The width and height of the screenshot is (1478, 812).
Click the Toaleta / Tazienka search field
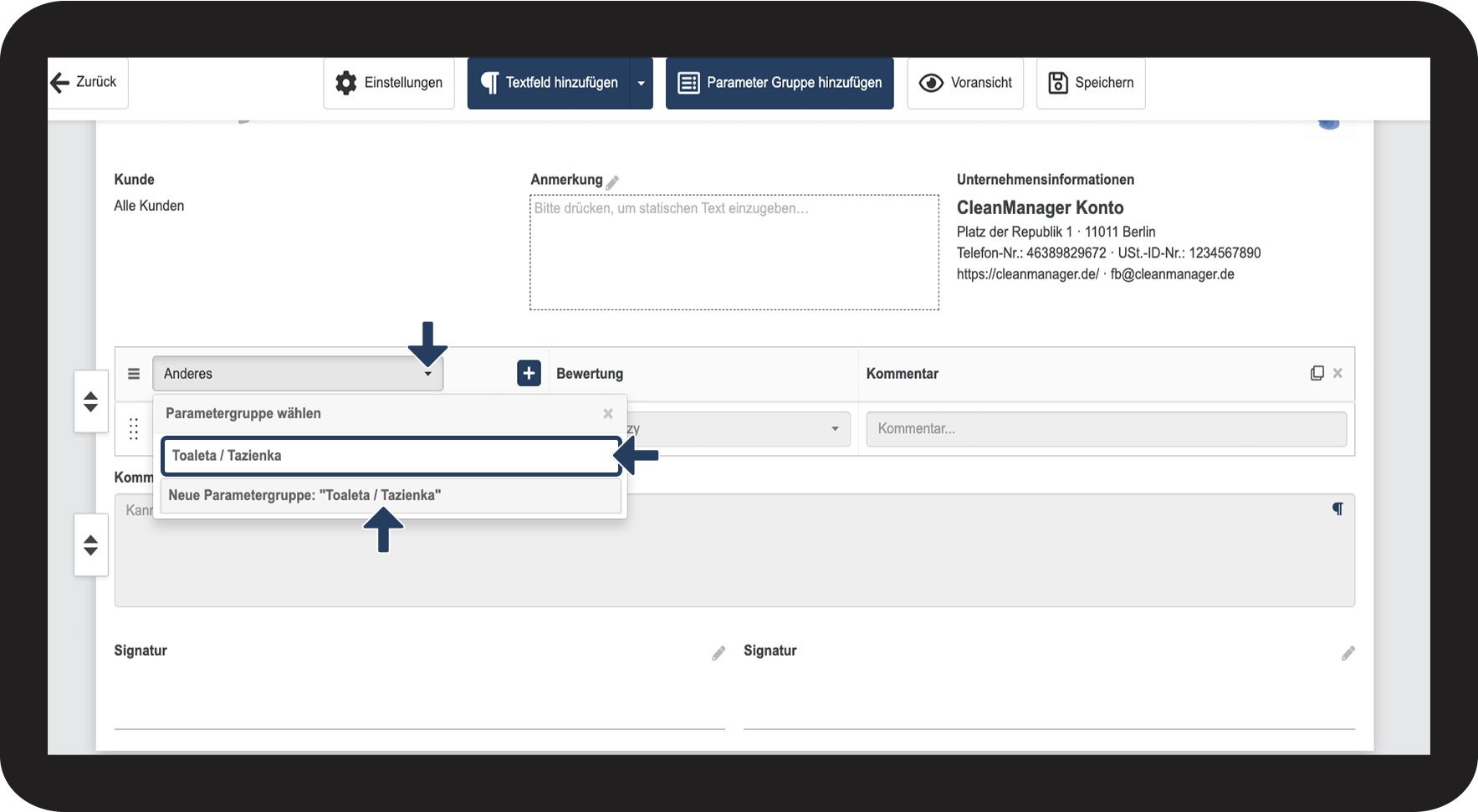pyautogui.click(x=391, y=456)
